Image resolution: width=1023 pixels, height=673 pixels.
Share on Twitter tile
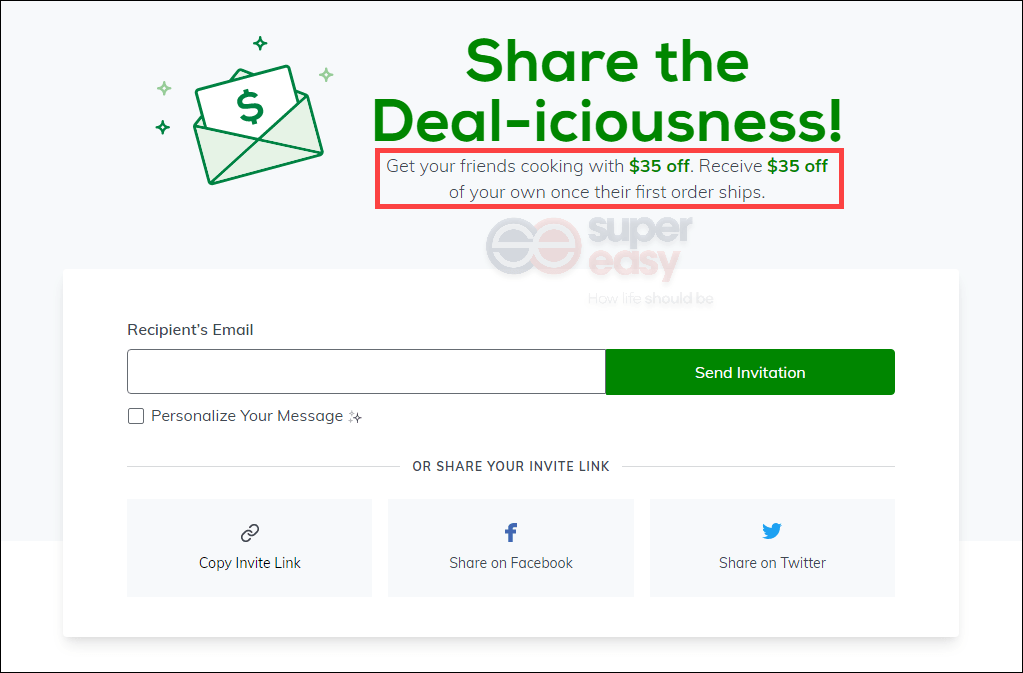coord(772,548)
